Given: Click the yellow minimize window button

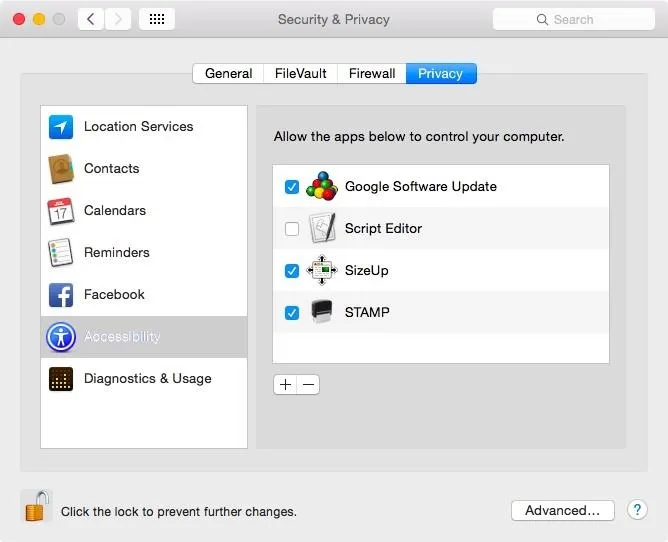Looking at the screenshot, I should pos(39,19).
